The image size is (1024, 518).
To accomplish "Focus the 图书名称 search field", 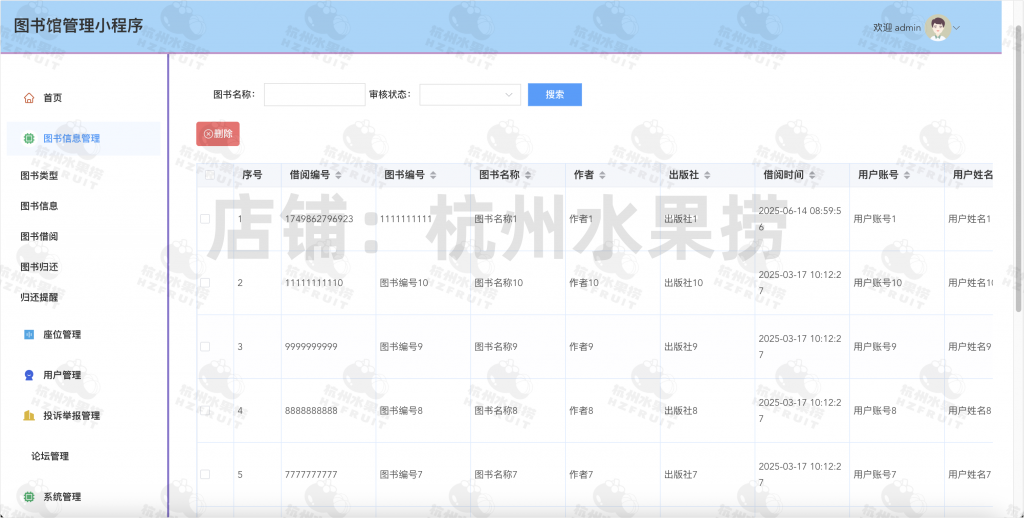I will [x=315, y=95].
